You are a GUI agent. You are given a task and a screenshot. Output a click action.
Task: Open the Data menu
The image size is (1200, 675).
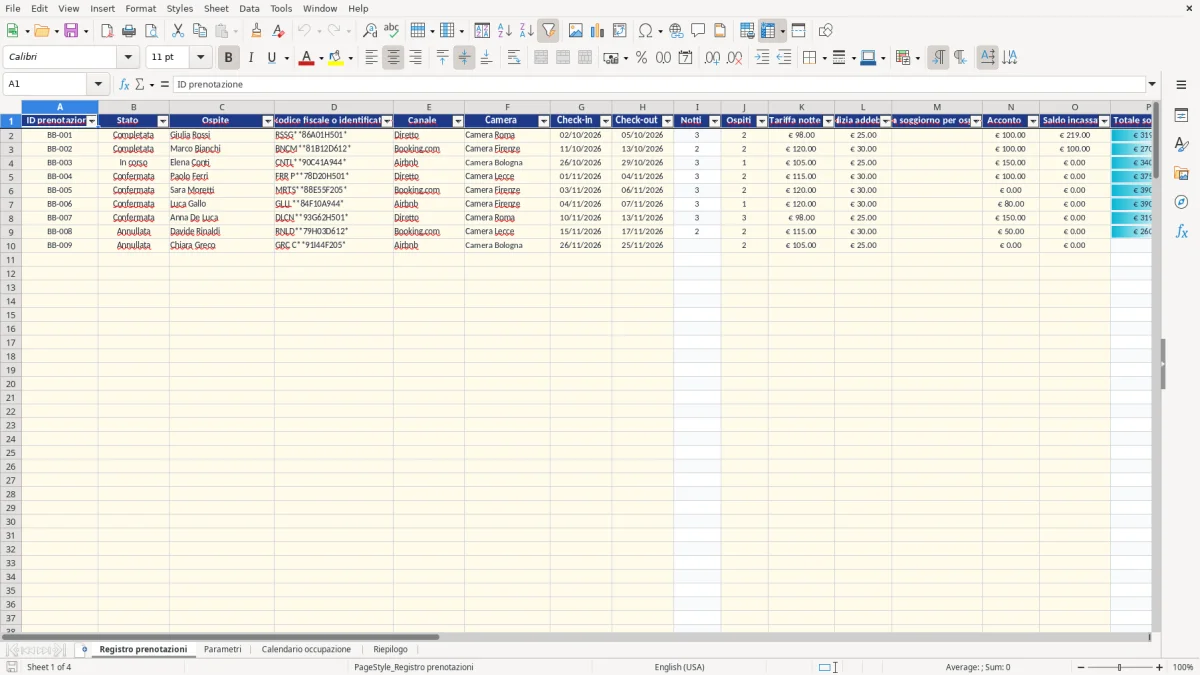249,8
